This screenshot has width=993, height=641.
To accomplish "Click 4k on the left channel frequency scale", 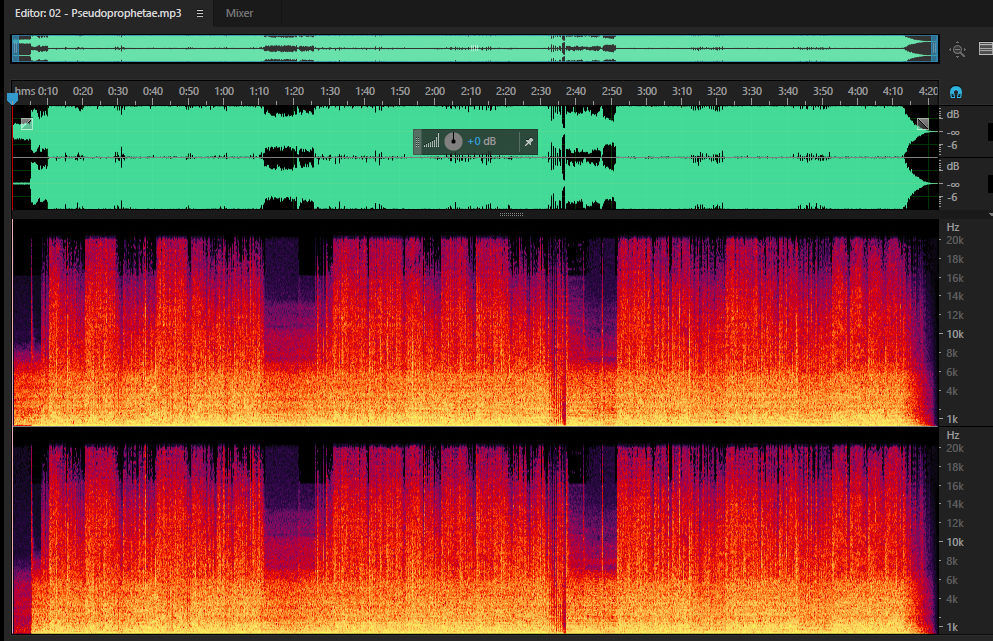I will point(952,391).
